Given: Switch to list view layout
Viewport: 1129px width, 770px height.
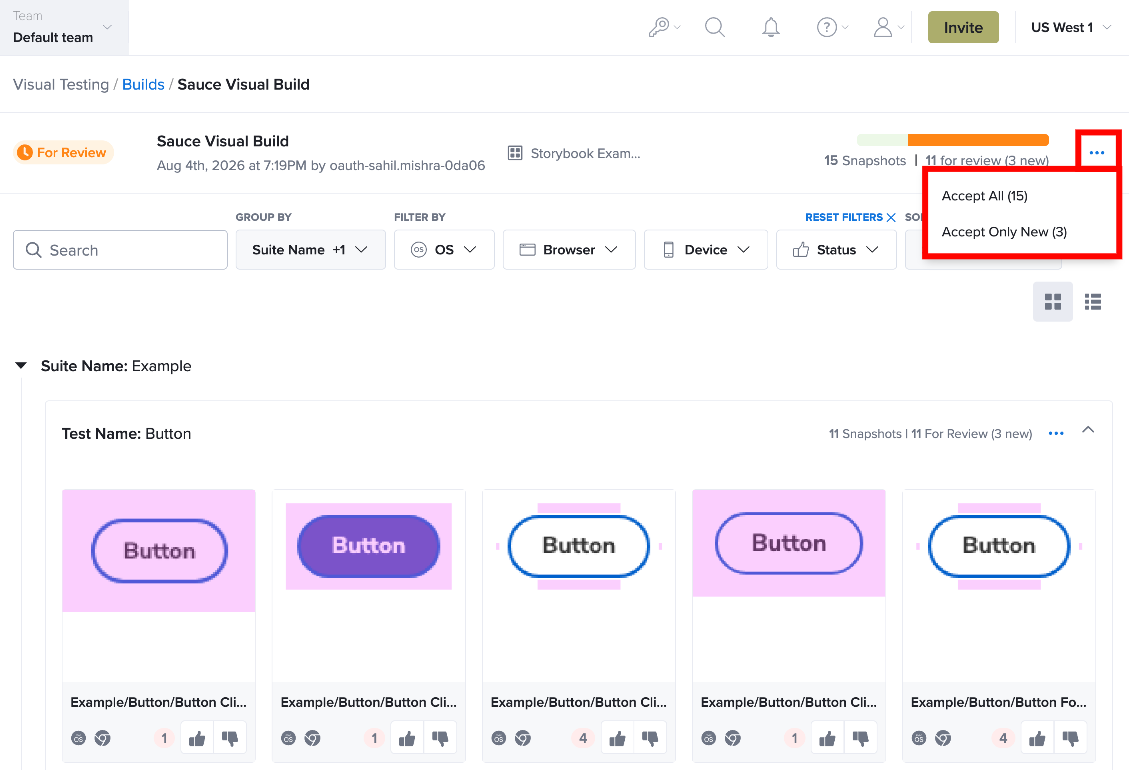Looking at the screenshot, I should tap(1093, 302).
